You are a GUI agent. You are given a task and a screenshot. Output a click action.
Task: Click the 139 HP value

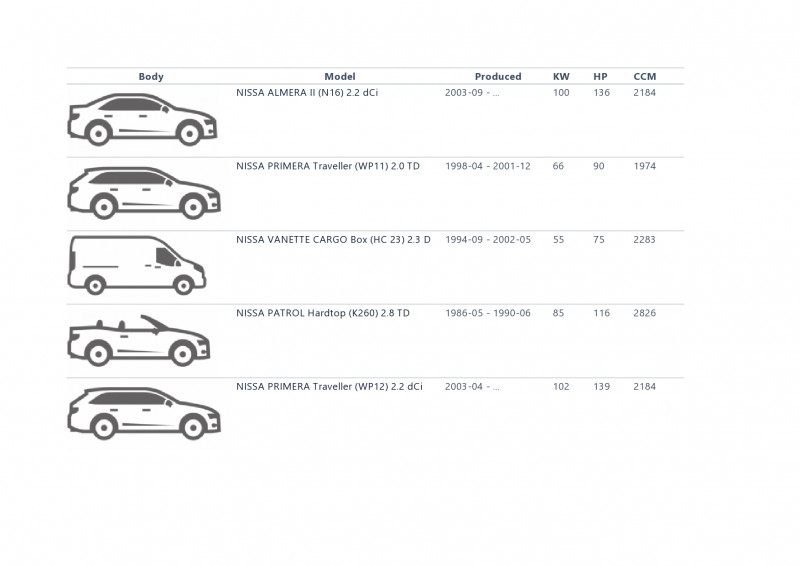coord(602,387)
